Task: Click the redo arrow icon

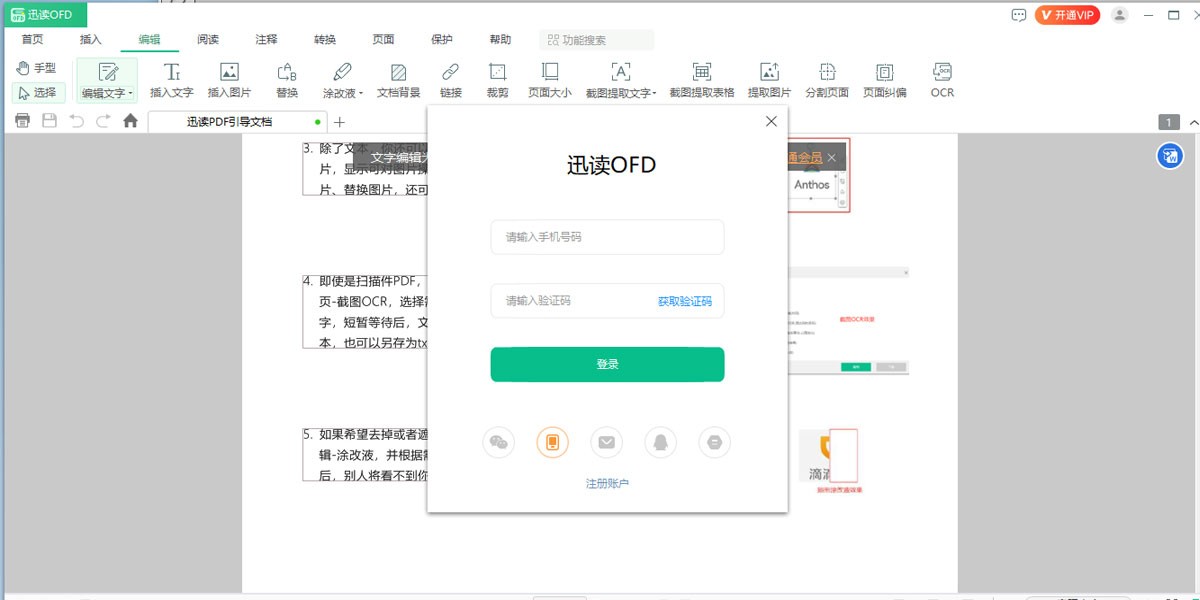Action: pyautogui.click(x=103, y=121)
